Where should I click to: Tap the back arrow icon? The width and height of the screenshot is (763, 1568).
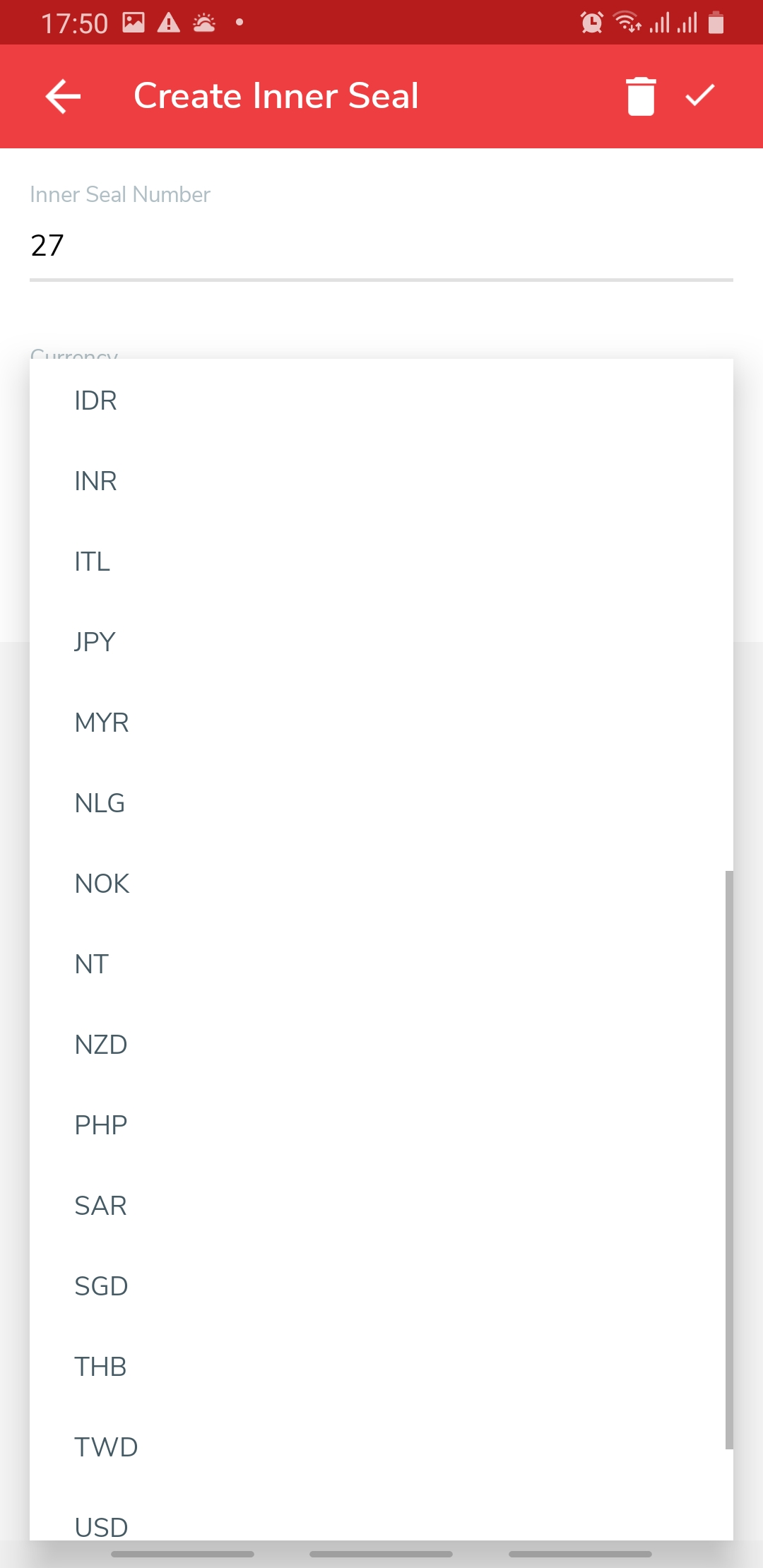click(x=63, y=96)
